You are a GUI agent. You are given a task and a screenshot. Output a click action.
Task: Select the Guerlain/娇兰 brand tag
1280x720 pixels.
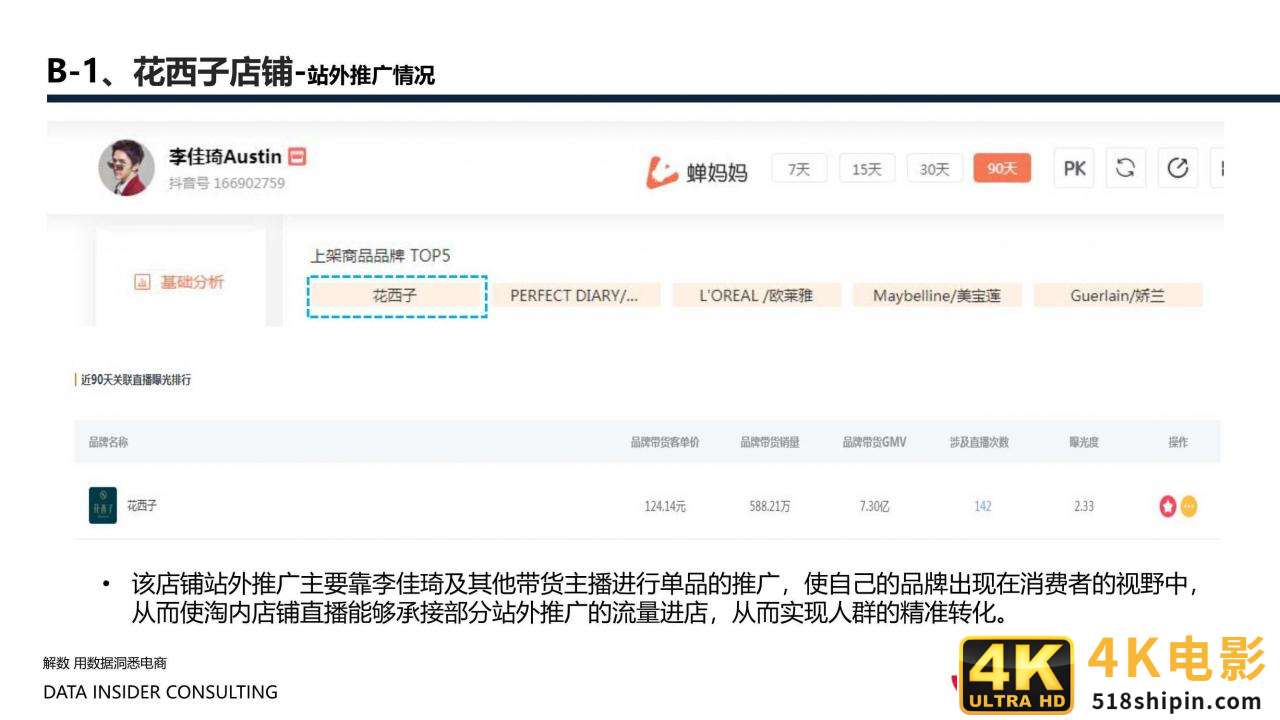1117,296
